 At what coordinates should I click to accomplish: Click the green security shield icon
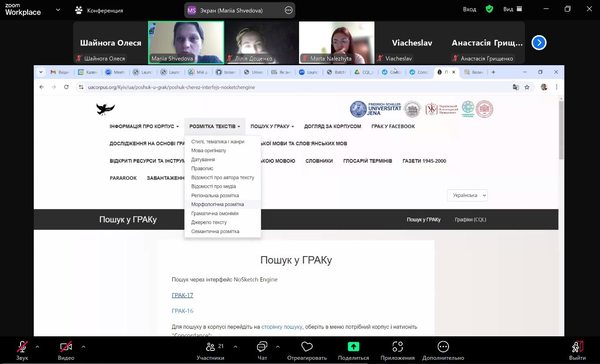coord(489,9)
